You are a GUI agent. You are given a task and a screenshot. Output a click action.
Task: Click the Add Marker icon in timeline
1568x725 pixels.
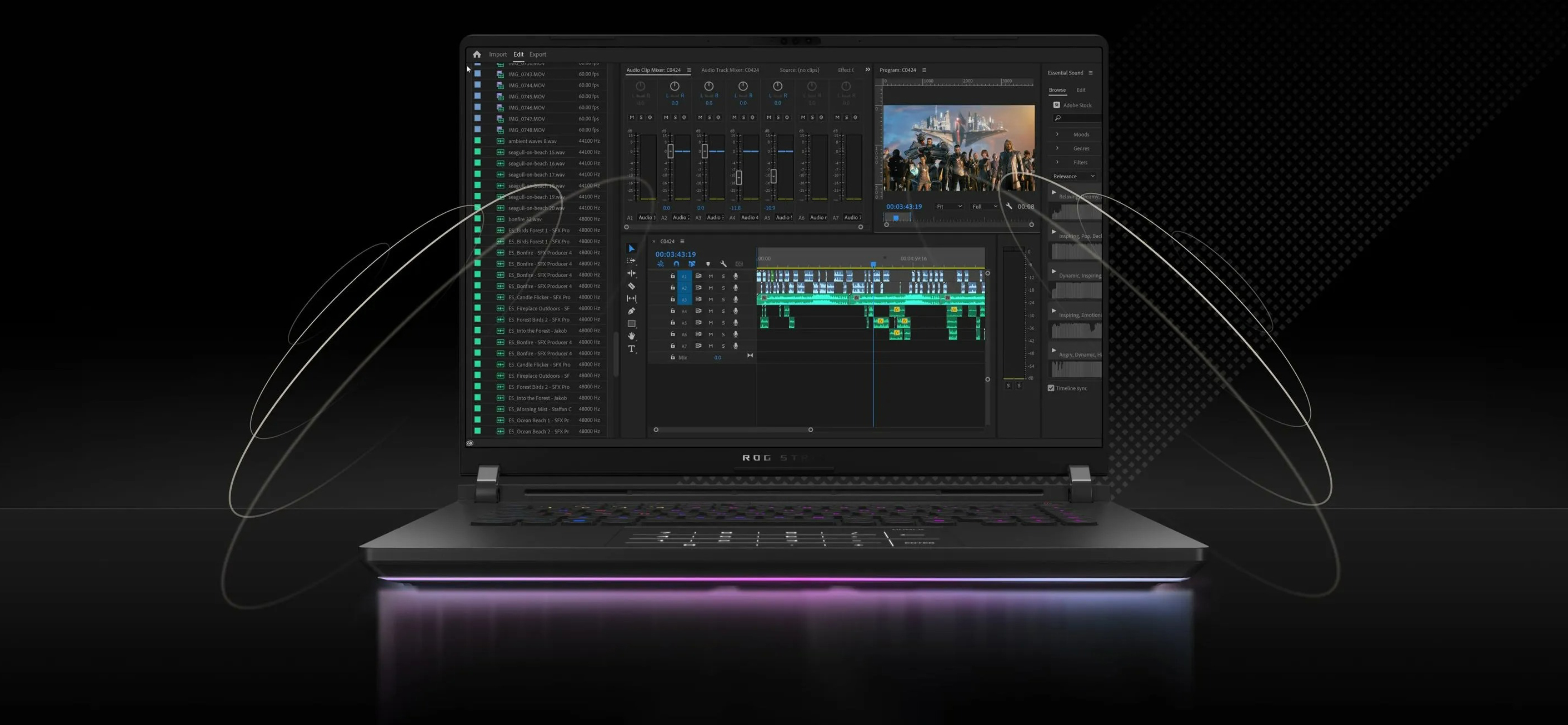pos(707,263)
